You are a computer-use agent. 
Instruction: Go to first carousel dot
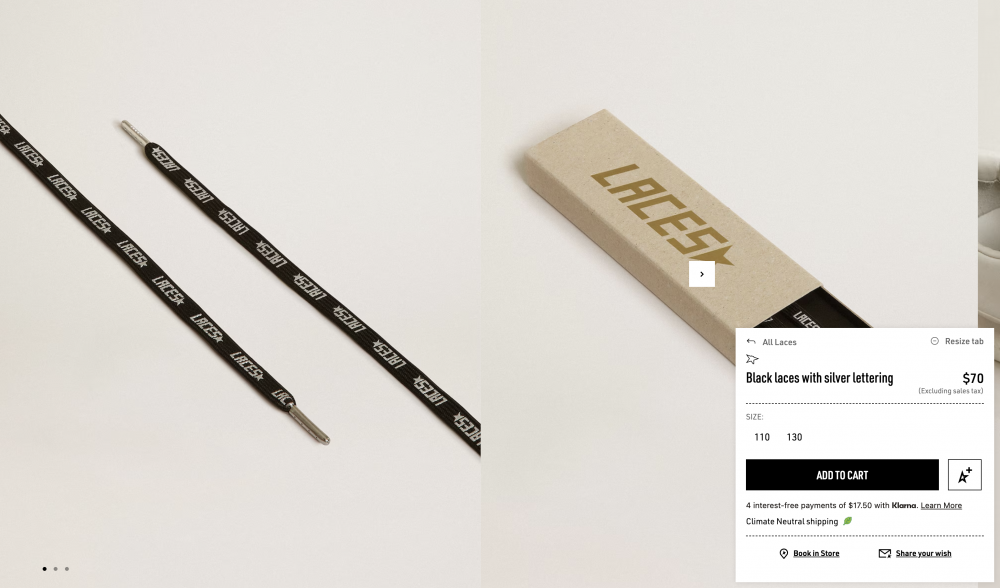[x=44, y=569]
